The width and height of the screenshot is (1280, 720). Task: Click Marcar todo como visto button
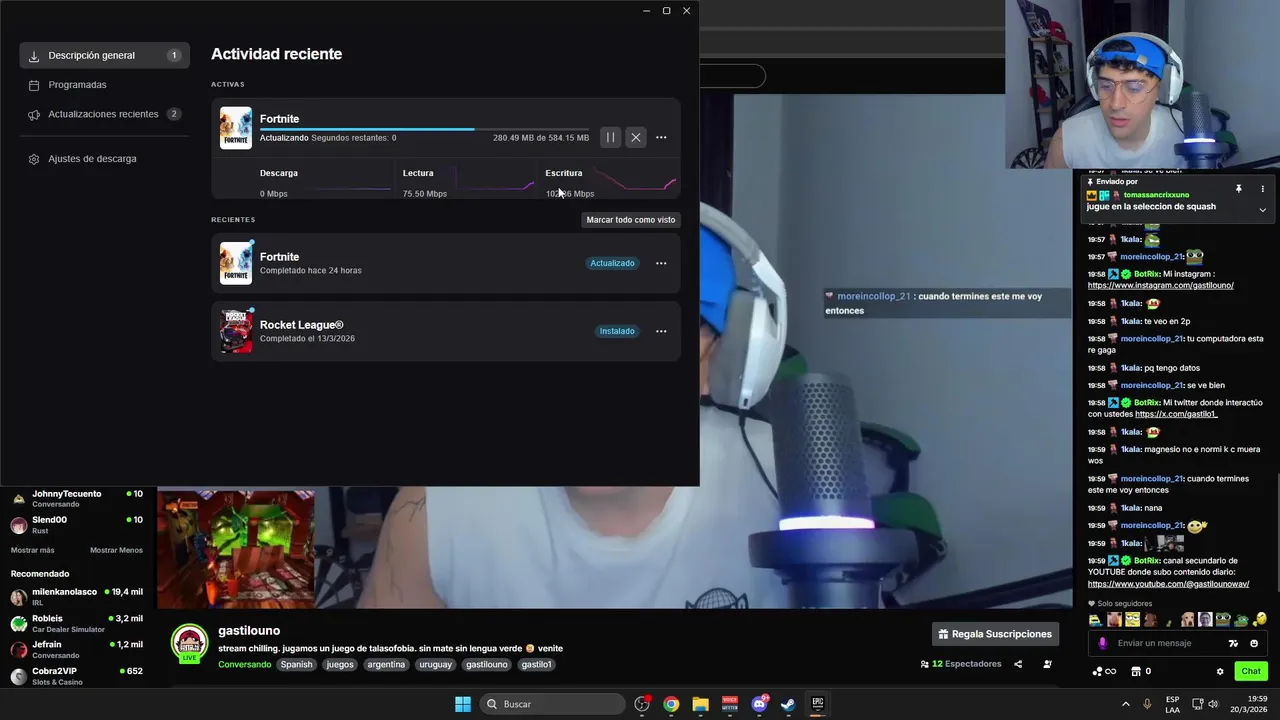coord(631,219)
